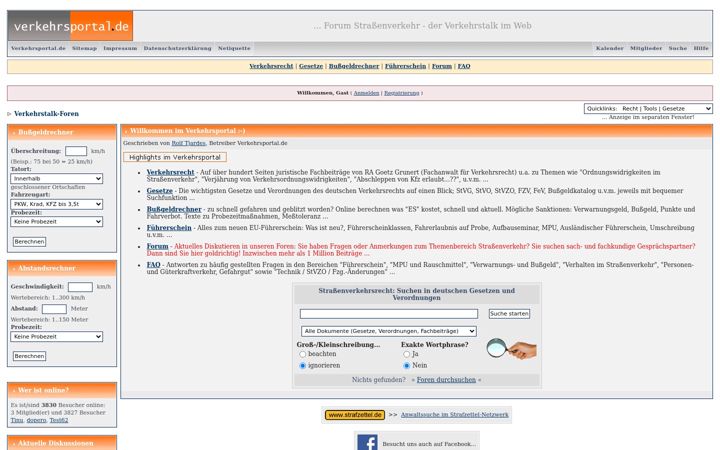720x450 pixels.
Task: Click Forum in yellow link bar
Action: click(442, 66)
